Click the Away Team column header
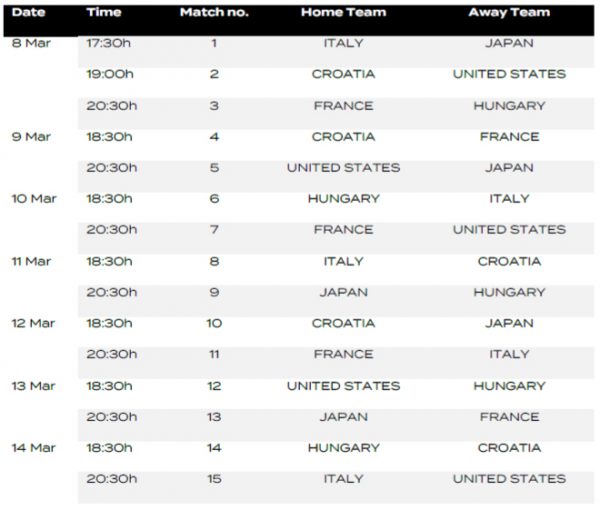Viewport: 600px width, 521px height. tap(509, 12)
